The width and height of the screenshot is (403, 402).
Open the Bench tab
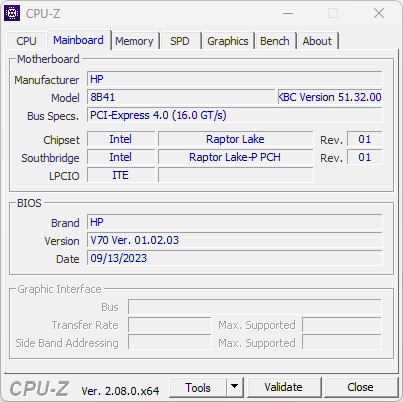click(275, 41)
